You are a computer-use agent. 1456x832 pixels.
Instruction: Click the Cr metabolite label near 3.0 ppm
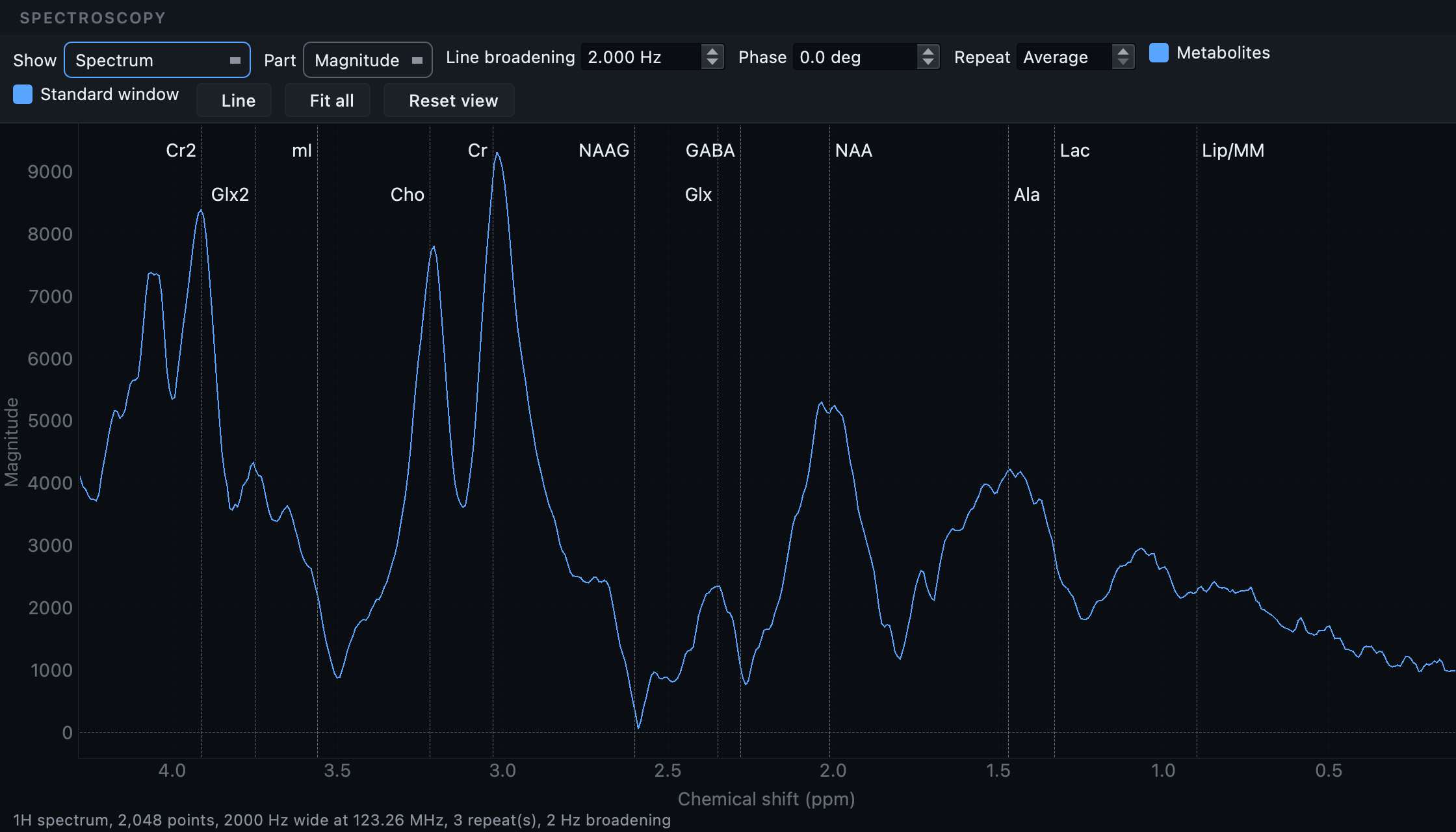[x=477, y=151]
